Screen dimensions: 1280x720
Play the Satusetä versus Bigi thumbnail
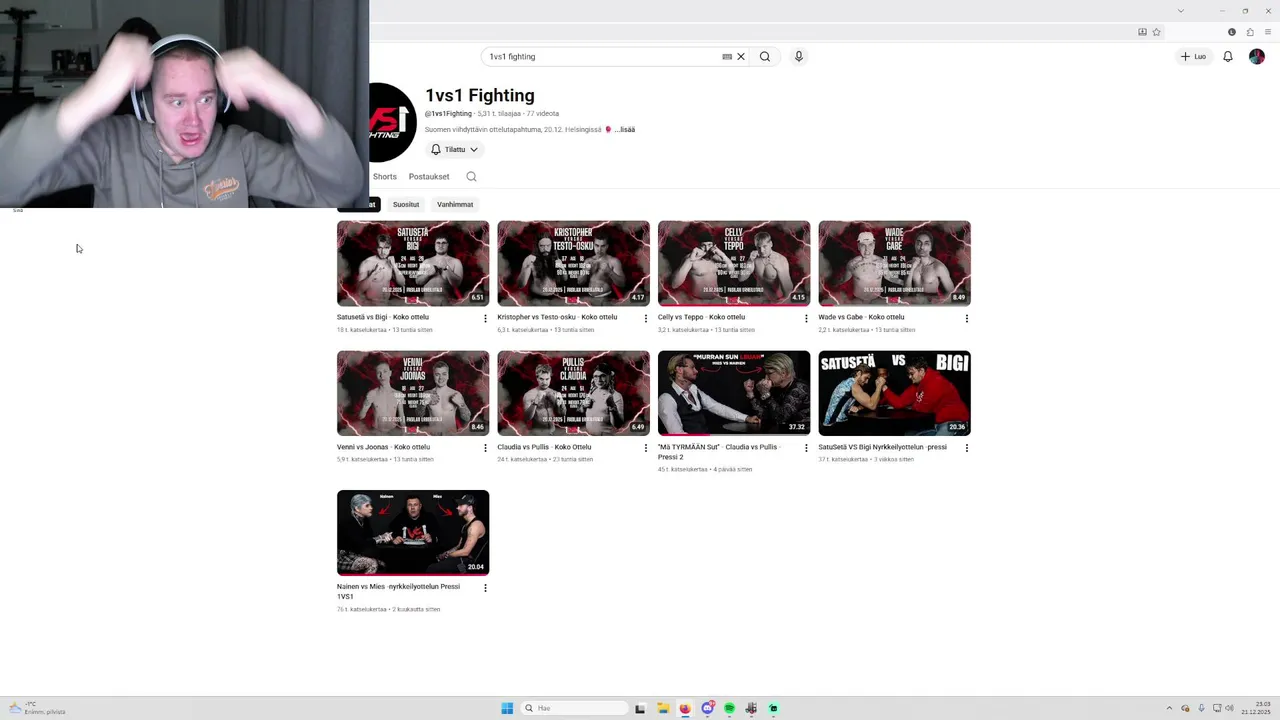click(x=413, y=263)
